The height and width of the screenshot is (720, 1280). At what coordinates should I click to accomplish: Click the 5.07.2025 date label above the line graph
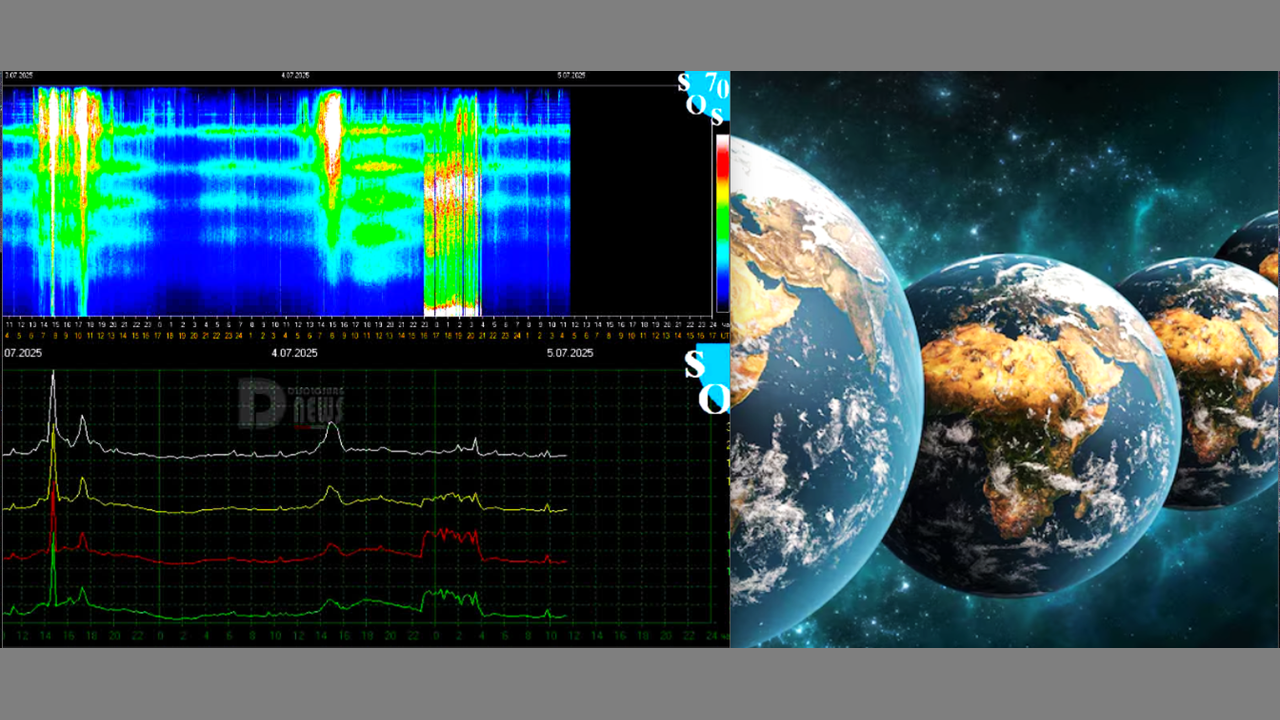point(570,353)
